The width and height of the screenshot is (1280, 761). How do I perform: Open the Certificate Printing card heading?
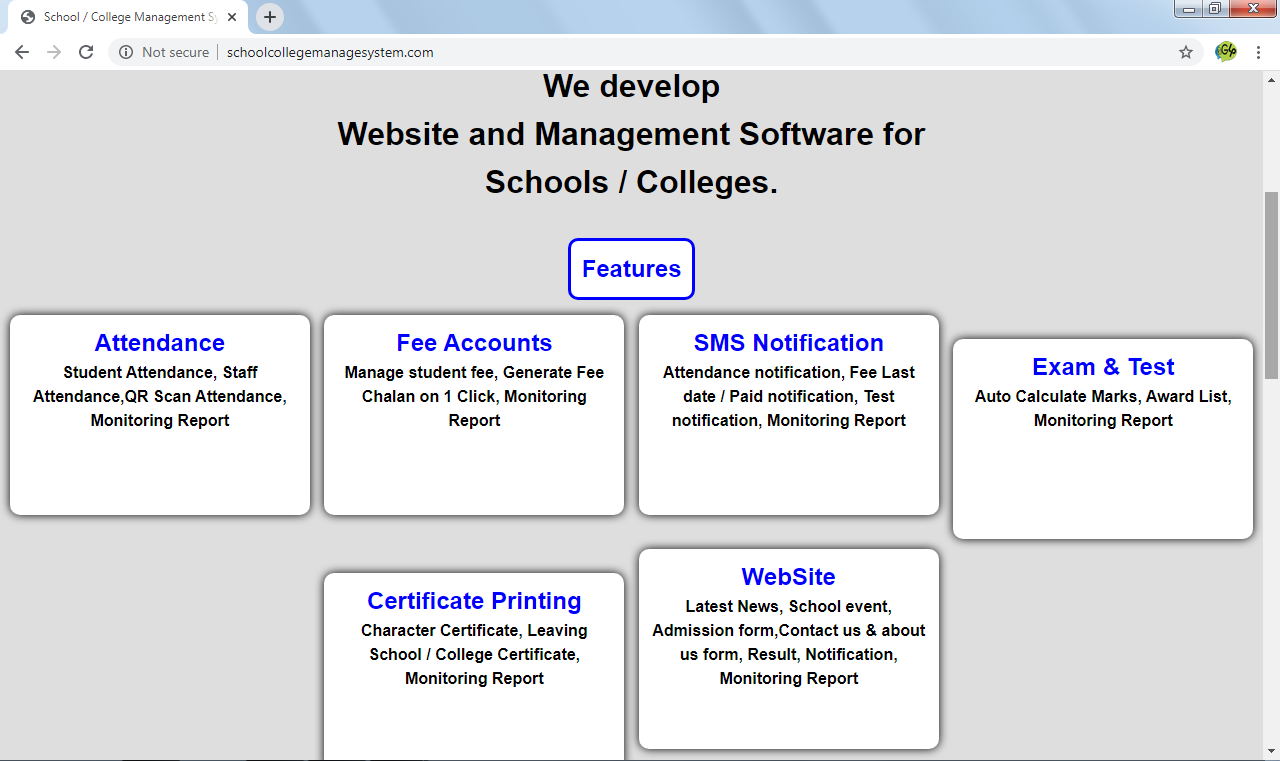point(474,601)
